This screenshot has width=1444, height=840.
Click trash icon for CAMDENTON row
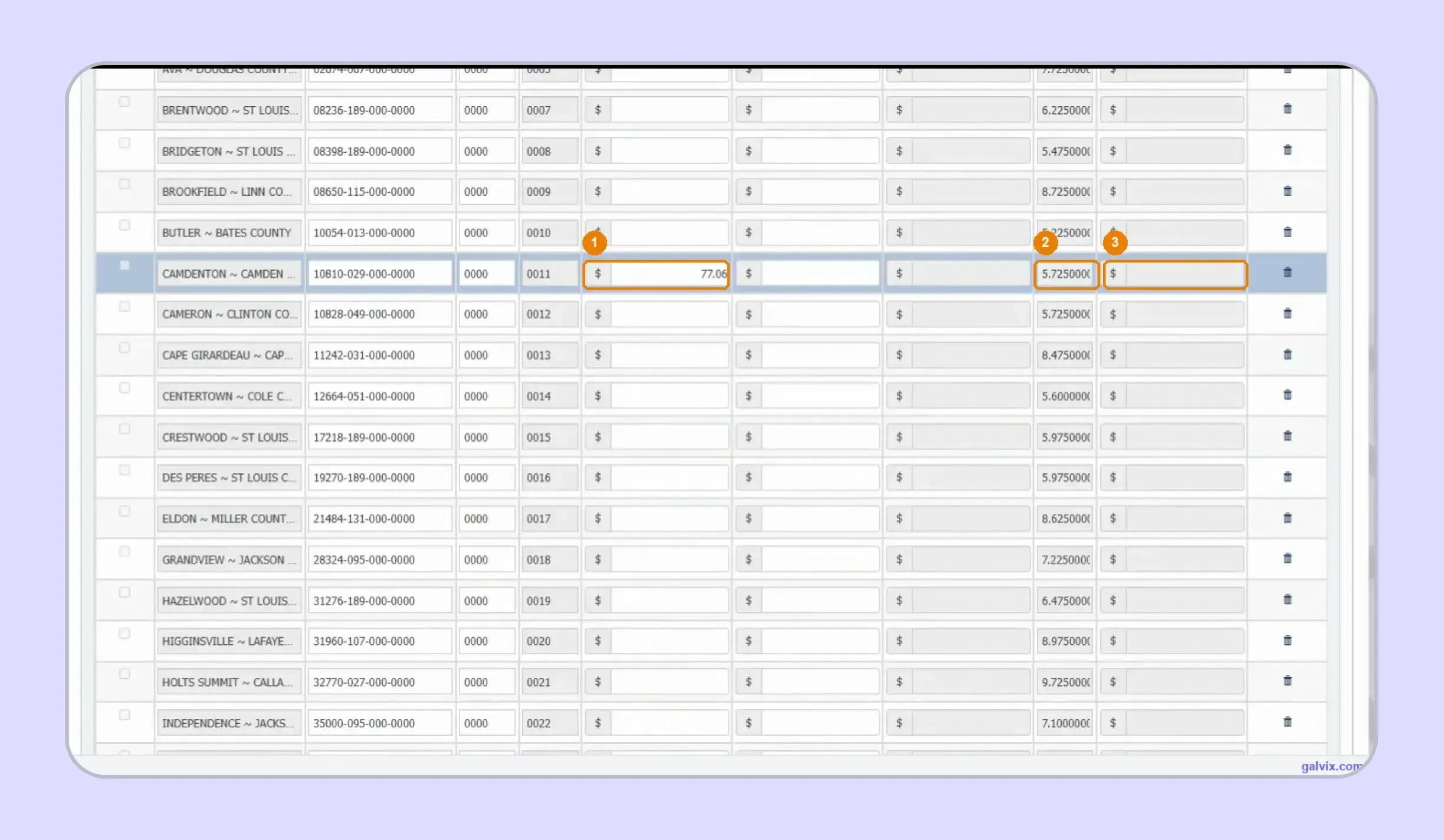1287,272
